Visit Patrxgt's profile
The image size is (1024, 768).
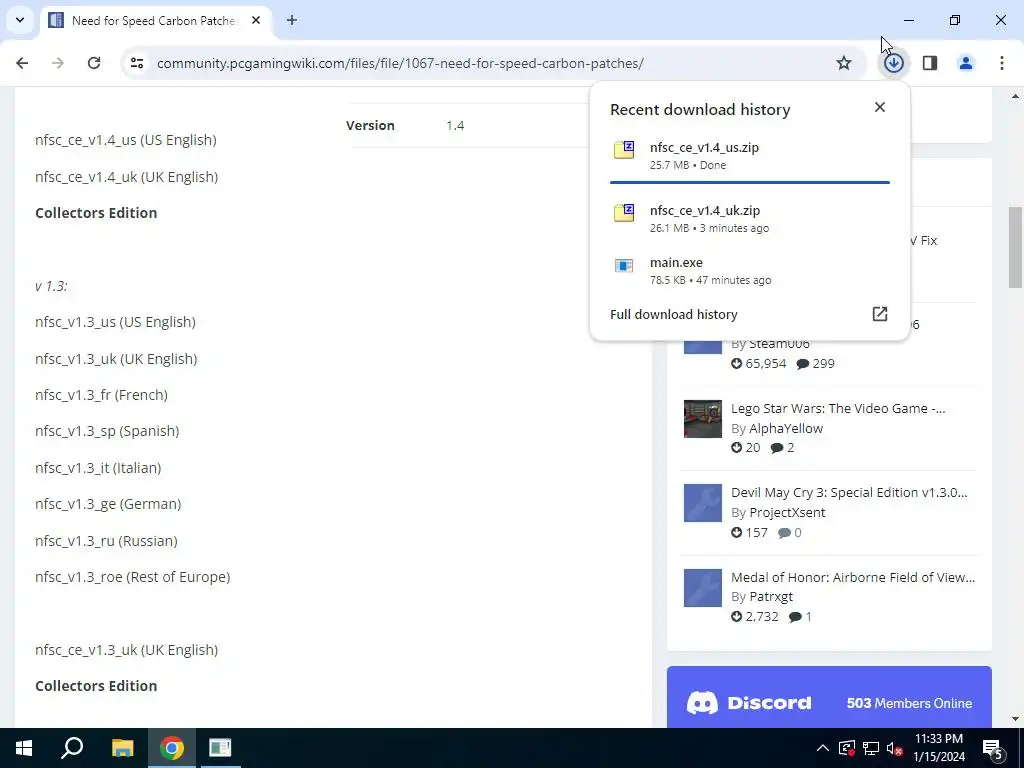pyautogui.click(x=771, y=596)
